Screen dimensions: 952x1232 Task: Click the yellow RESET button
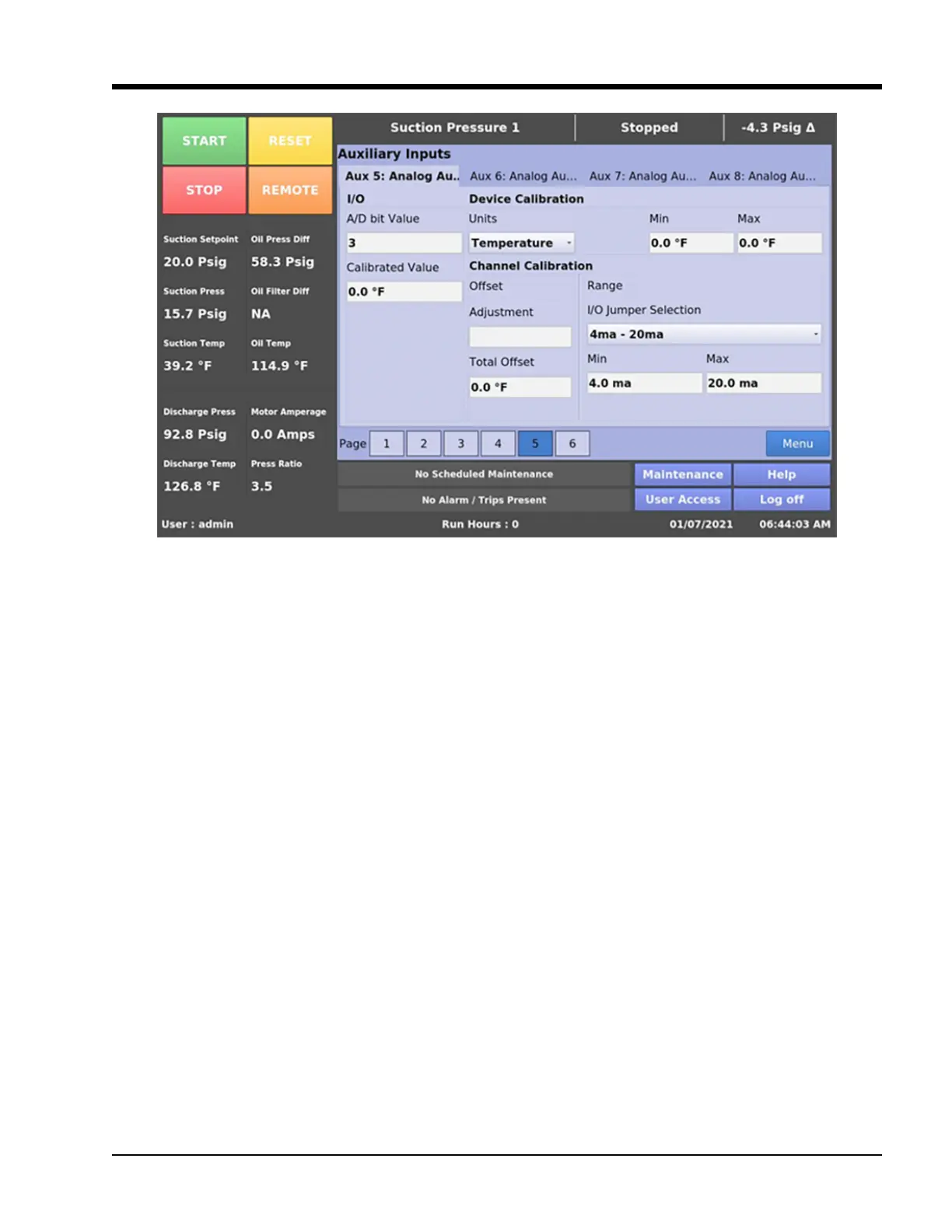tap(290, 141)
